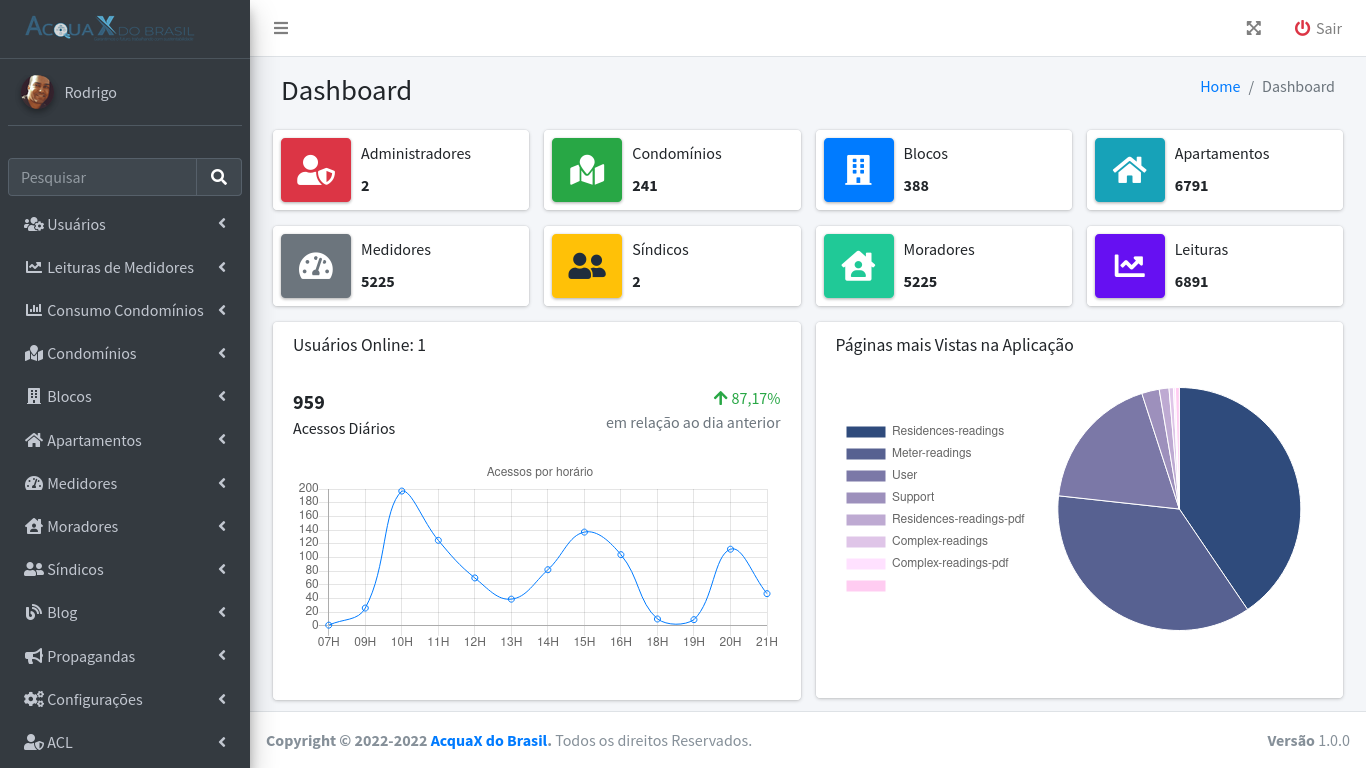
Task: Click the Support color swatch in legend
Action: (x=865, y=497)
